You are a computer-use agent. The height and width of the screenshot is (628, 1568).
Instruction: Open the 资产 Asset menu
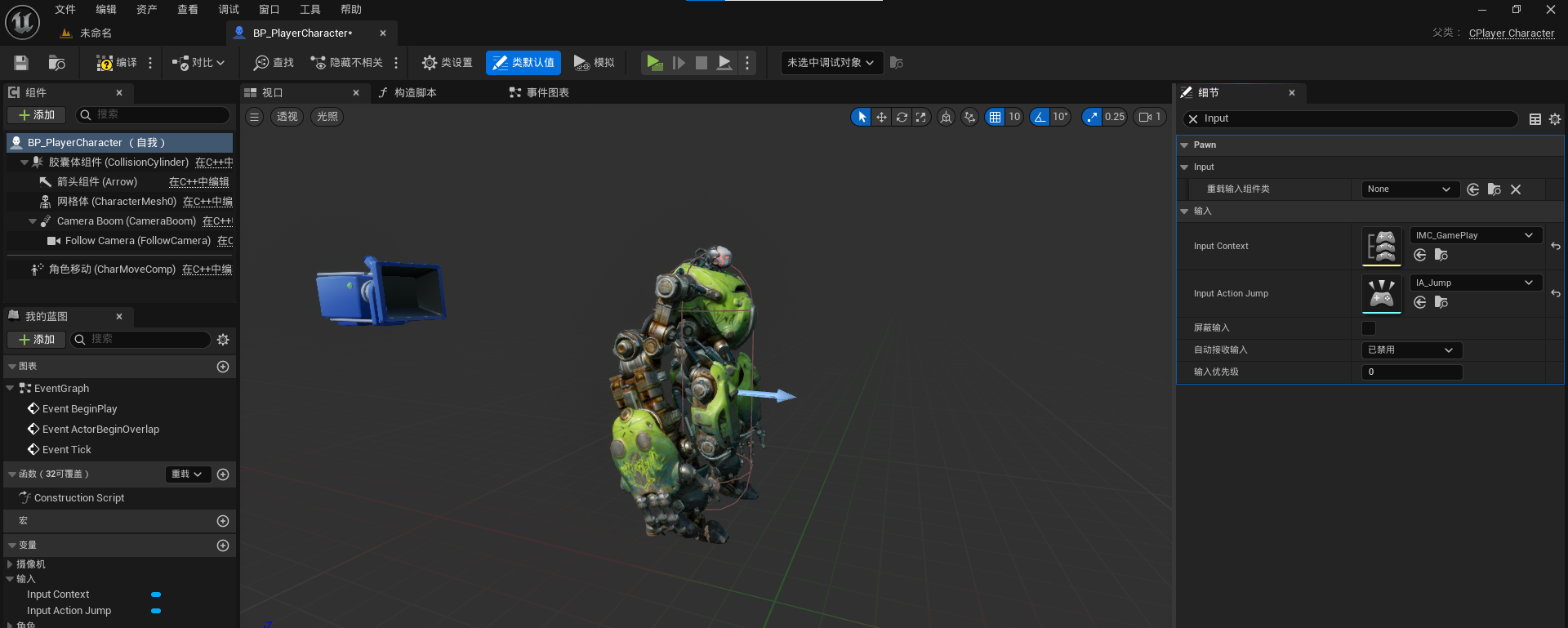147,9
